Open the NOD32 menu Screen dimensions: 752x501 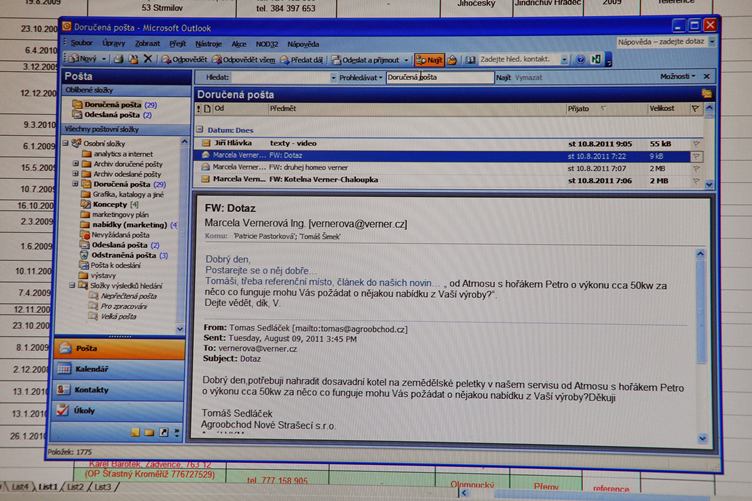point(267,44)
